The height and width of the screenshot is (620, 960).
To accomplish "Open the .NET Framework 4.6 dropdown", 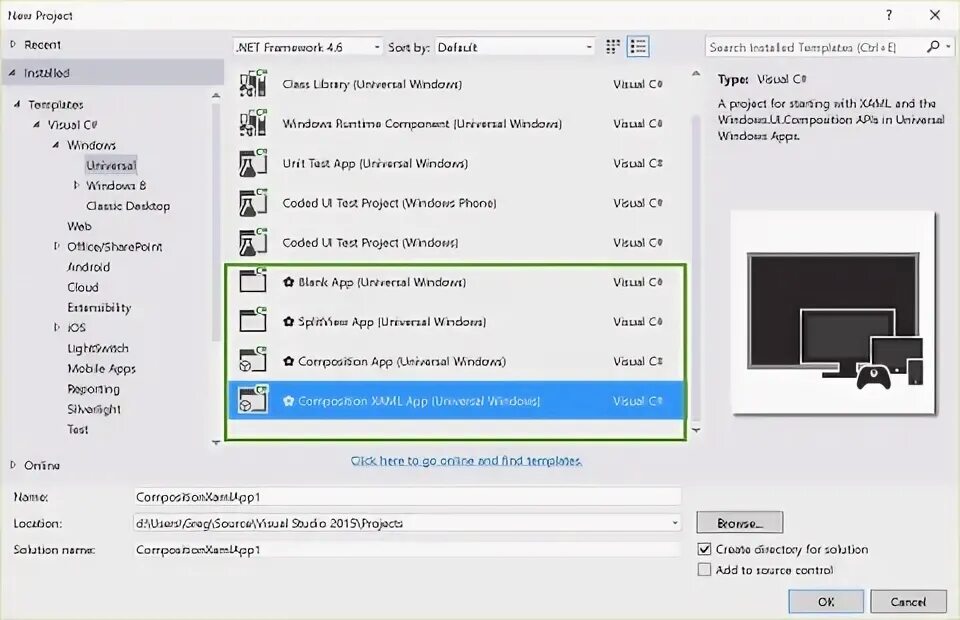I will click(x=378, y=46).
